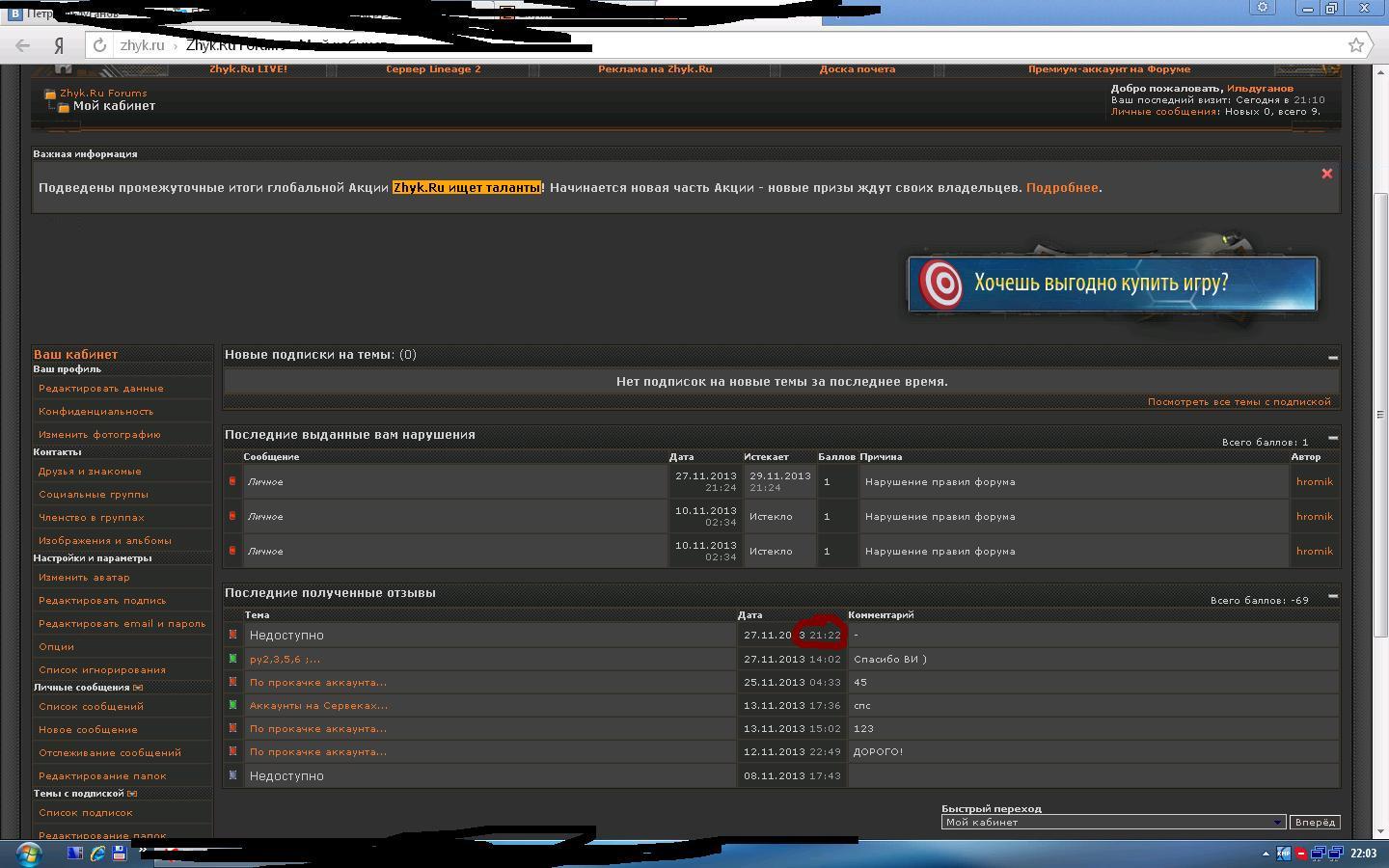Open "Конфиденциальность" sidebar link
This screenshot has height=868, width=1389.
coord(95,412)
